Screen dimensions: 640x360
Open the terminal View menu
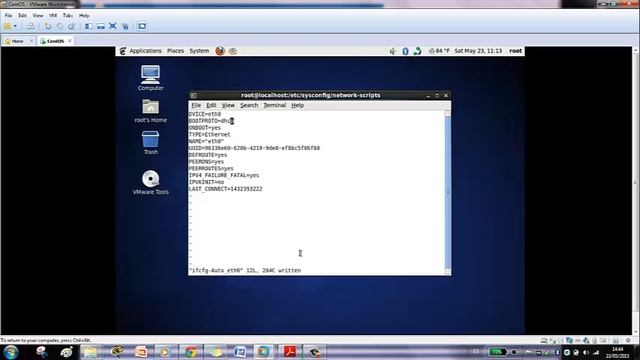tap(228, 105)
